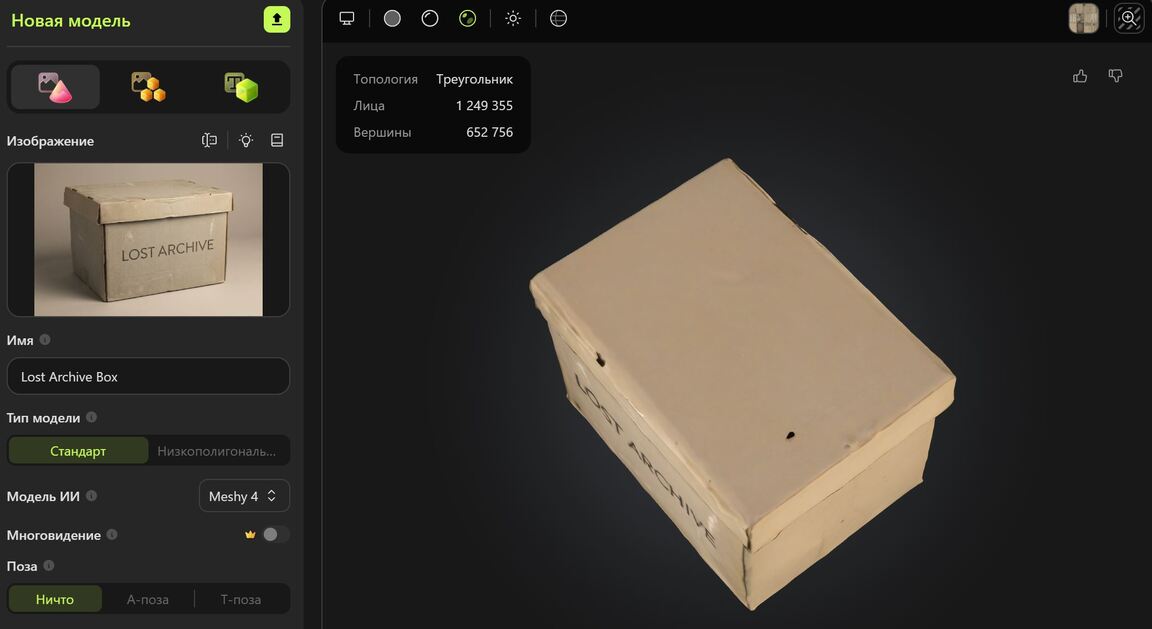1152x629 pixels.
Task: Click the image compare icon beside Изображение
Action: [209, 140]
